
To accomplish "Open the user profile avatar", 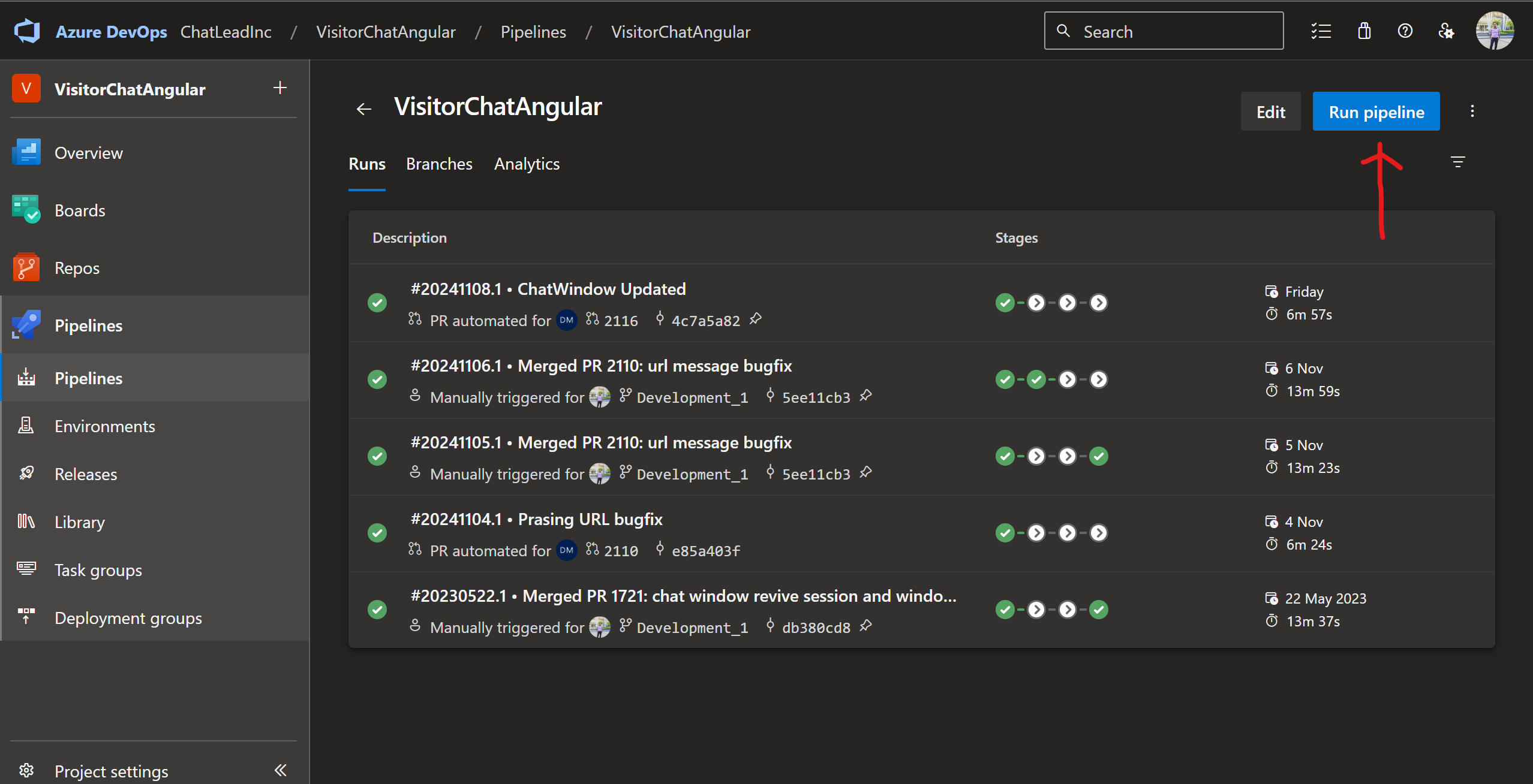I will click(1495, 31).
